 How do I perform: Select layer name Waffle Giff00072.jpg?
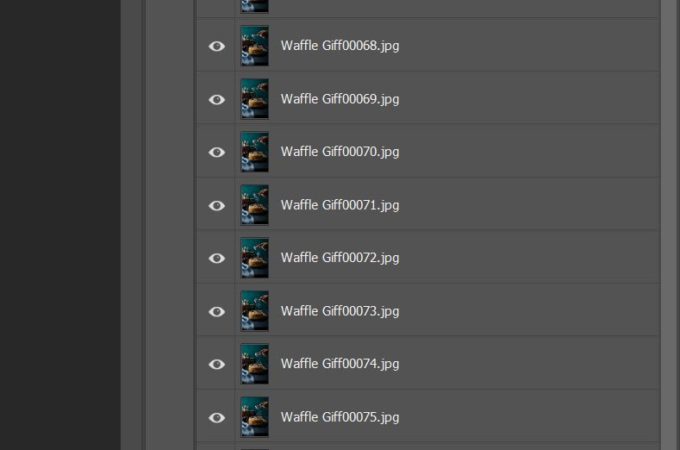click(340, 258)
